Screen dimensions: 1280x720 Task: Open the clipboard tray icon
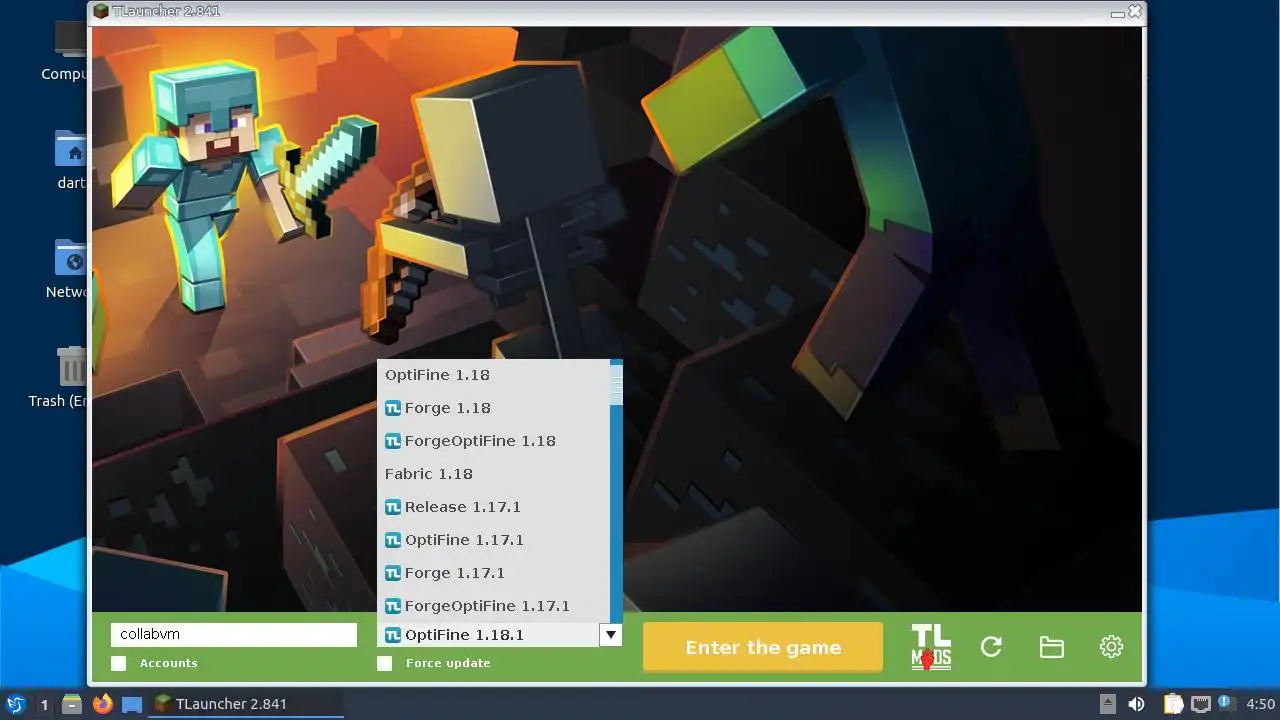(1172, 704)
